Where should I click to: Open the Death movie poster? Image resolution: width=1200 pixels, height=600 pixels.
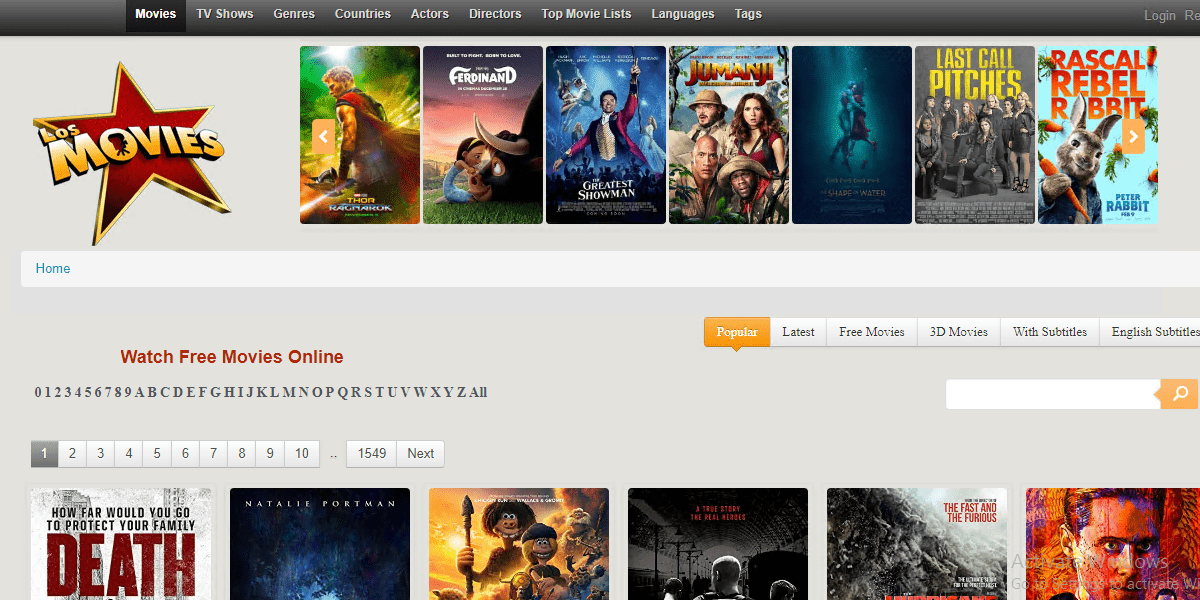click(121, 544)
